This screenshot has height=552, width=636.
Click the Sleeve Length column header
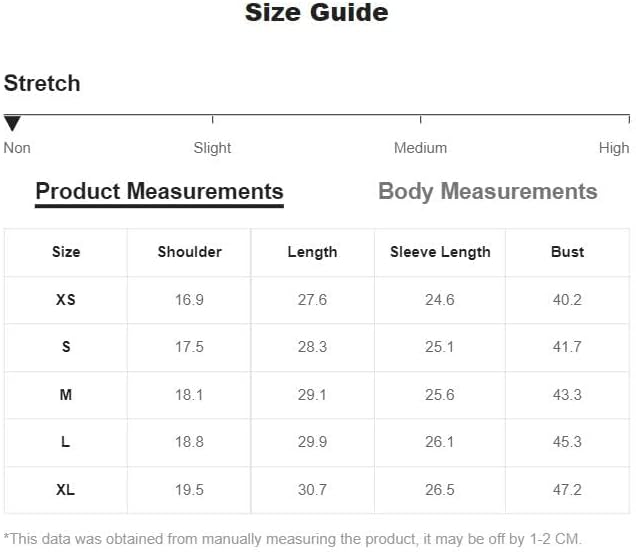[440, 252]
